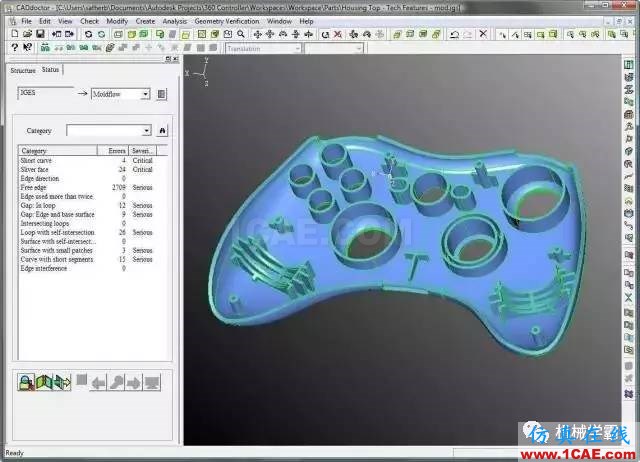Switch to the Status tab

50,70
